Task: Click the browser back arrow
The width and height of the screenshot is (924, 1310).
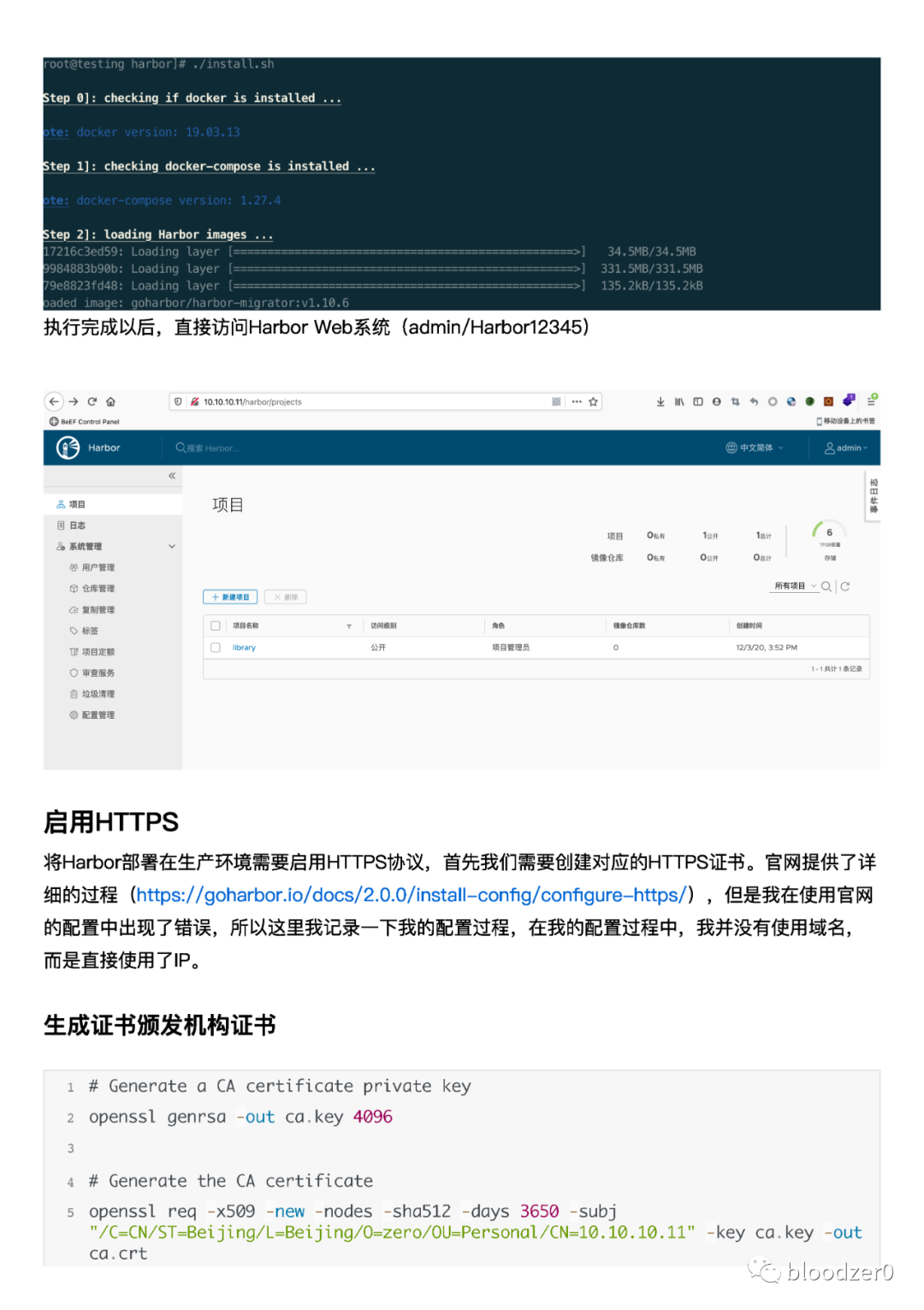Action: [54, 401]
